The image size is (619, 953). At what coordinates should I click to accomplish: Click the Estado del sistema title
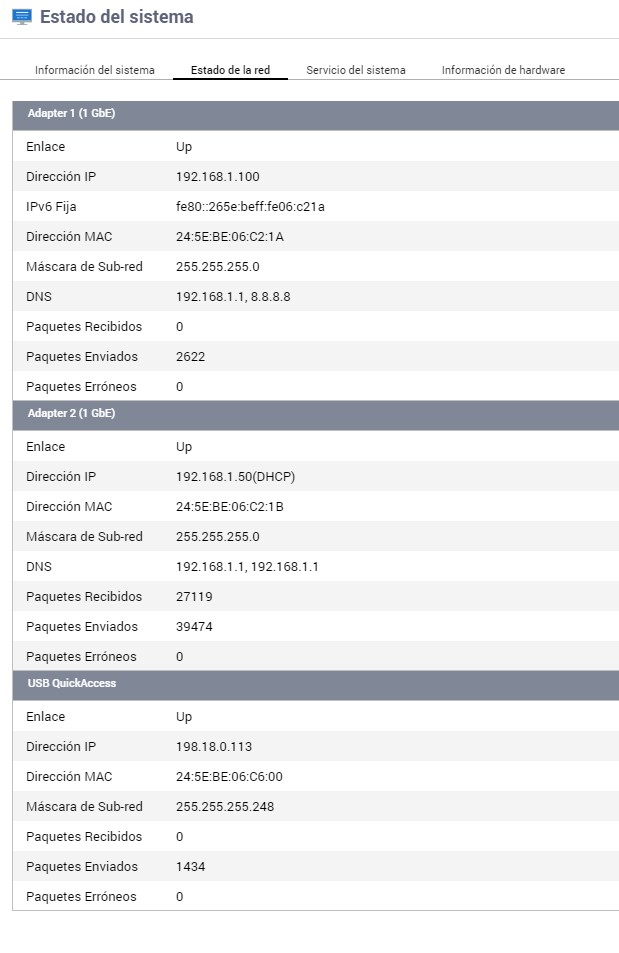coord(117,17)
